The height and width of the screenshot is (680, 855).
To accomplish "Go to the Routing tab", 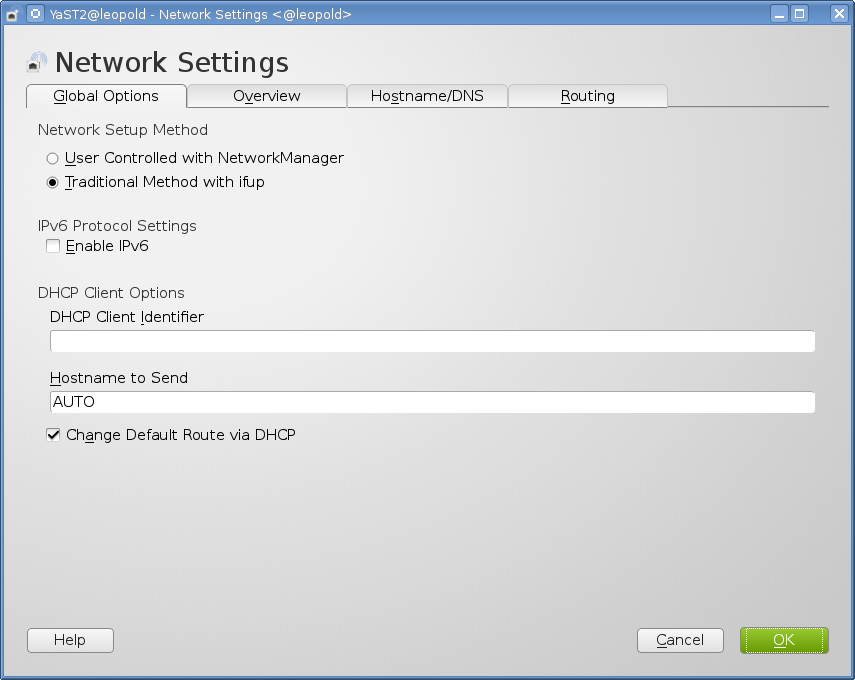I will click(587, 96).
